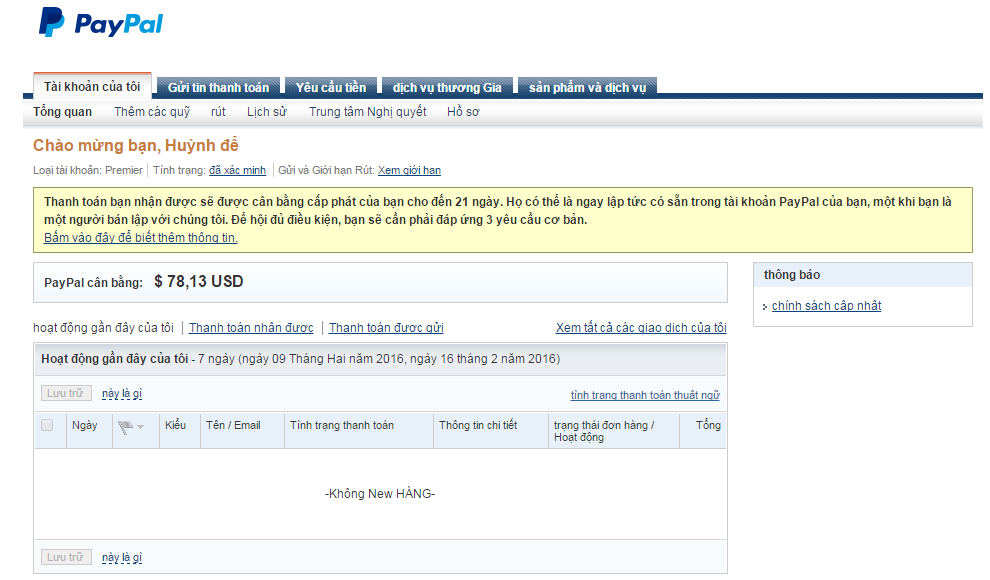Click the $ 78,13 USD balance amount
This screenshot has height=580, width=990.
point(199,281)
